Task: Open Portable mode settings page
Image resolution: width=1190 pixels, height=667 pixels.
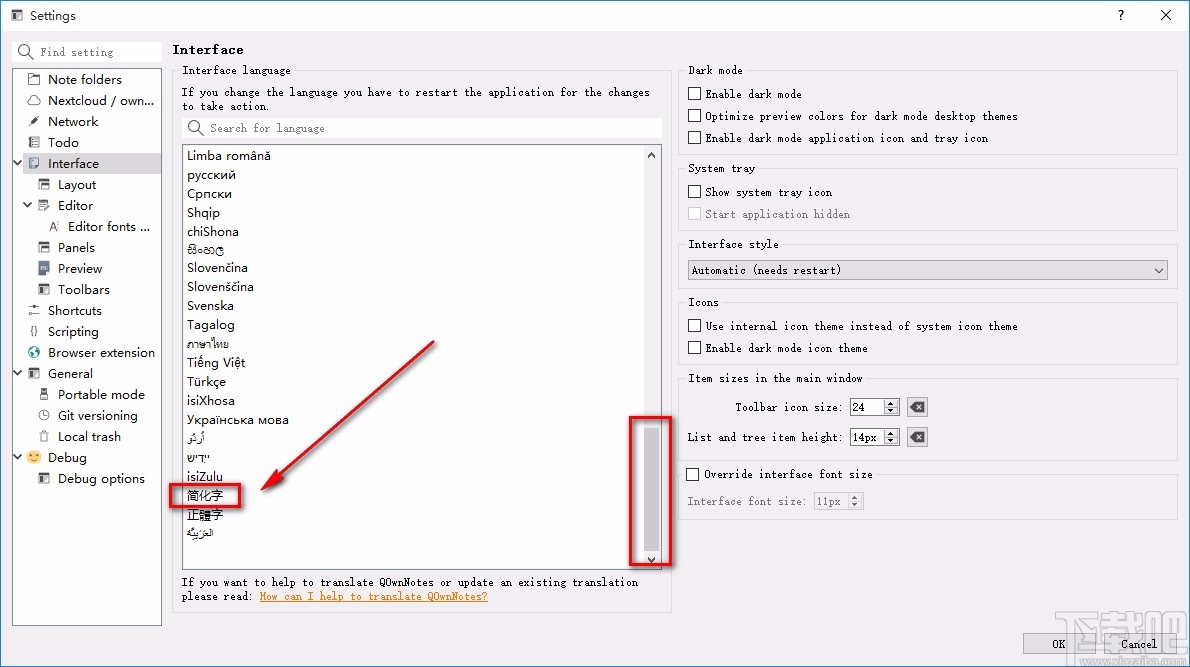Action: pos(101,395)
